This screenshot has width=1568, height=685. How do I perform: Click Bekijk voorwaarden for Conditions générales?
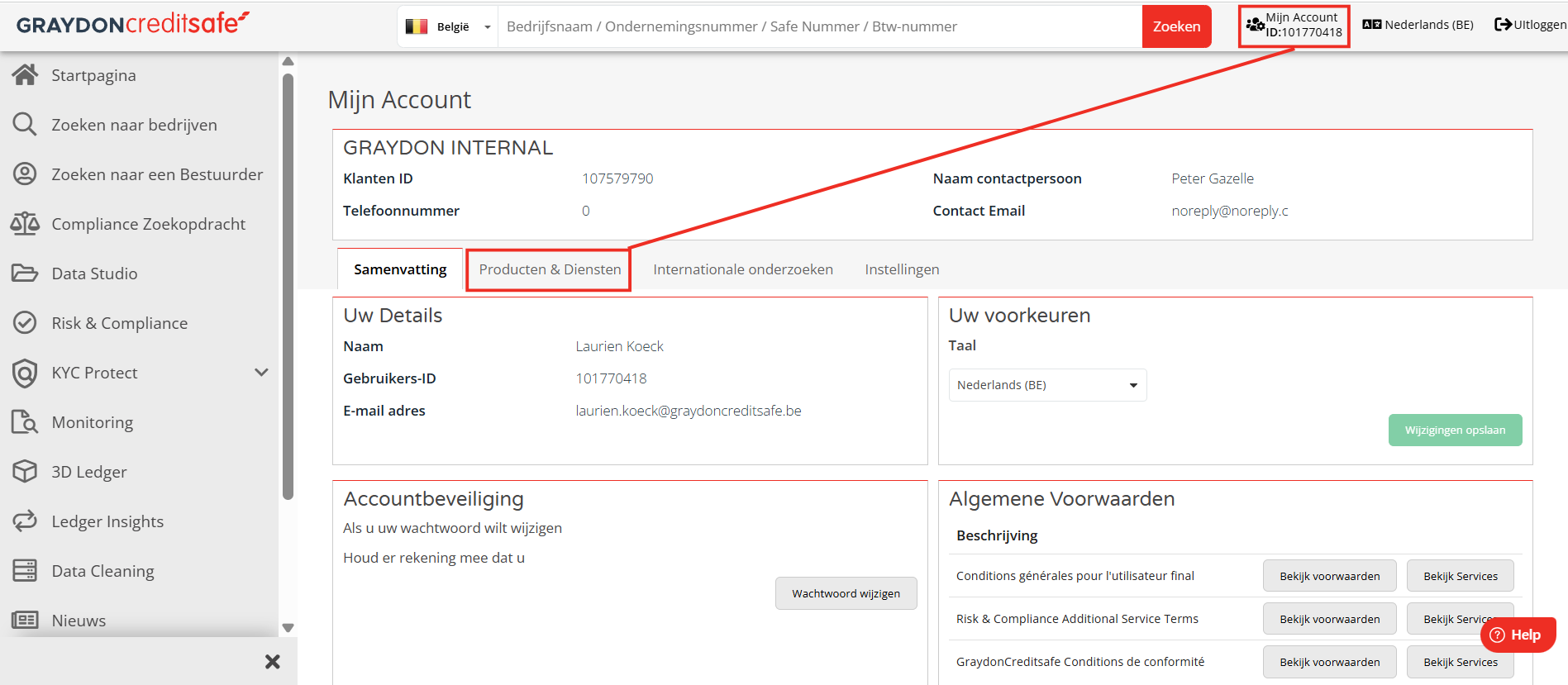tap(1329, 576)
